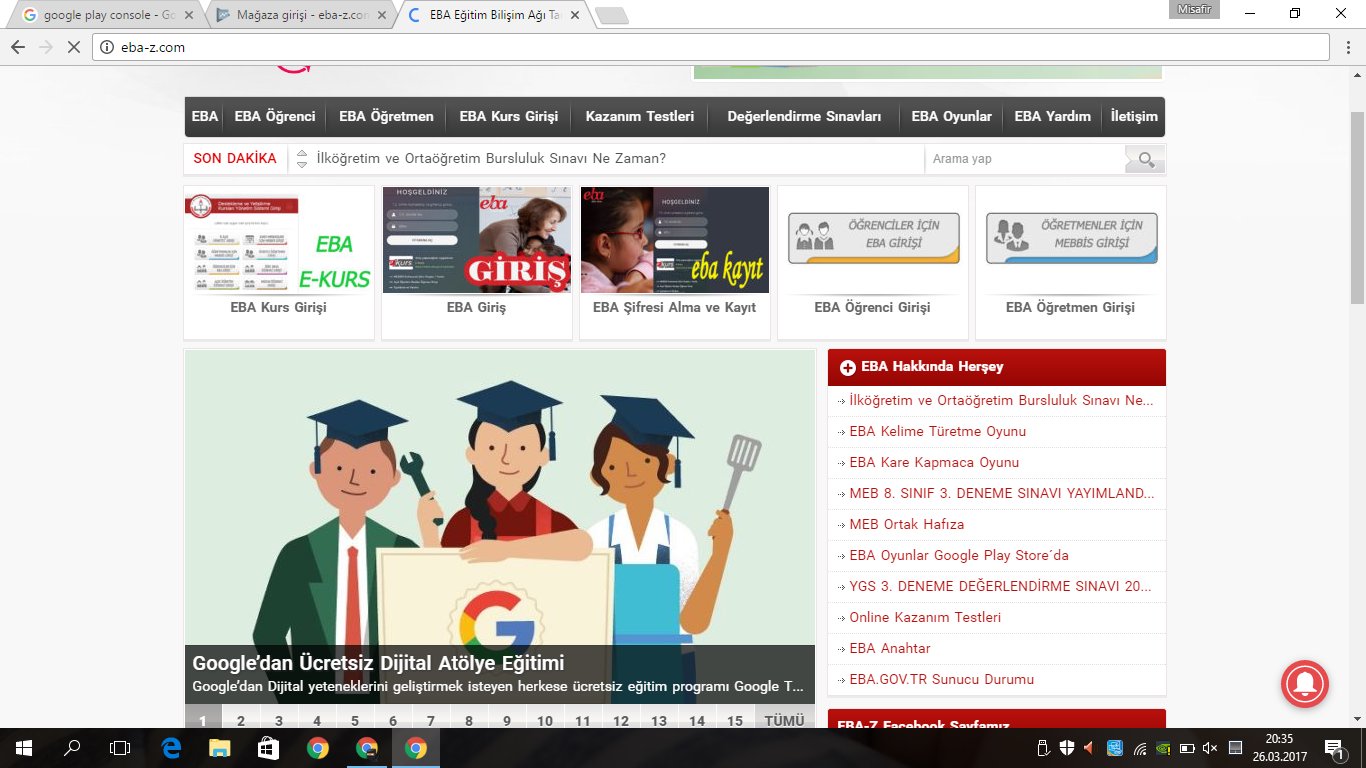Image resolution: width=1366 pixels, height=768 pixels.
Task: Click the muted volume icon in system tray
Action: [x=1210, y=748]
